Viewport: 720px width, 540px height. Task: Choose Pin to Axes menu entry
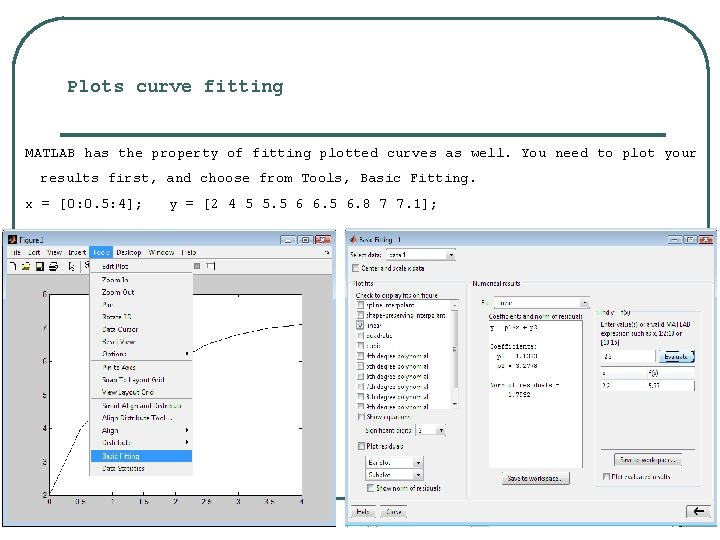(x=142, y=367)
